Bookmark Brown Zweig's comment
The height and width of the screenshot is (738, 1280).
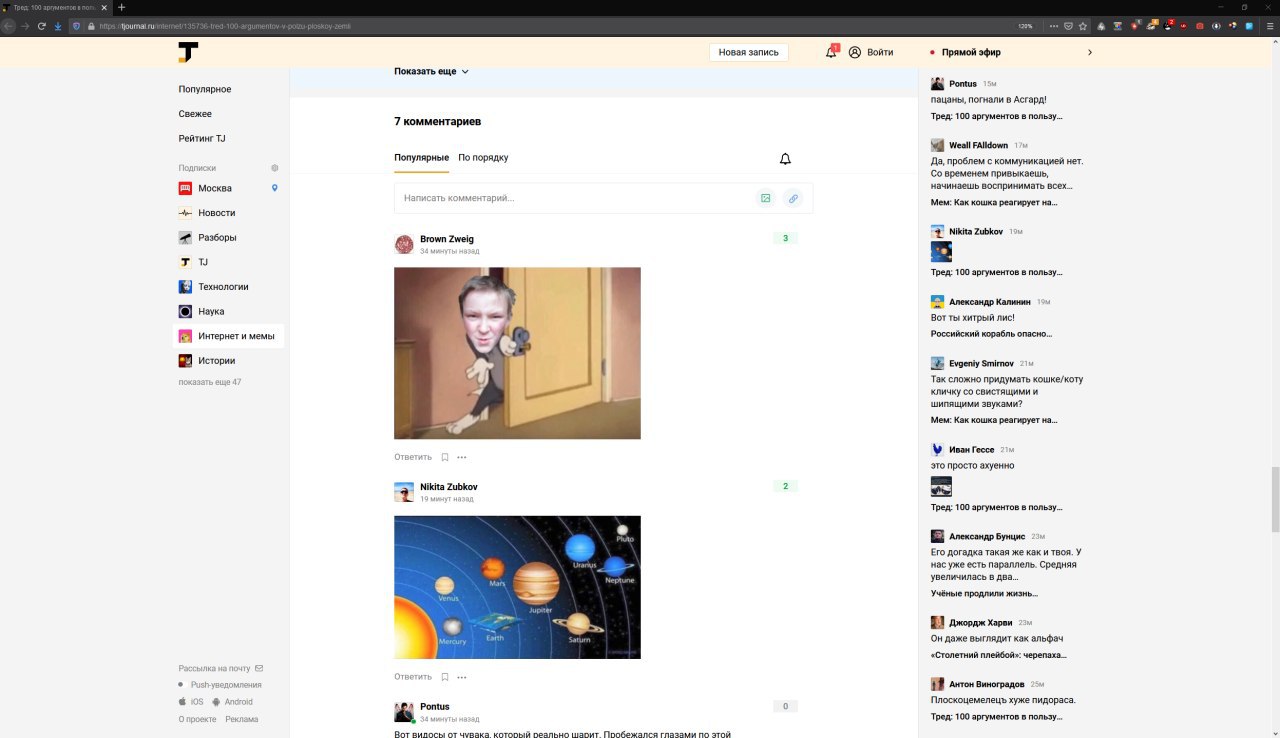coord(445,457)
